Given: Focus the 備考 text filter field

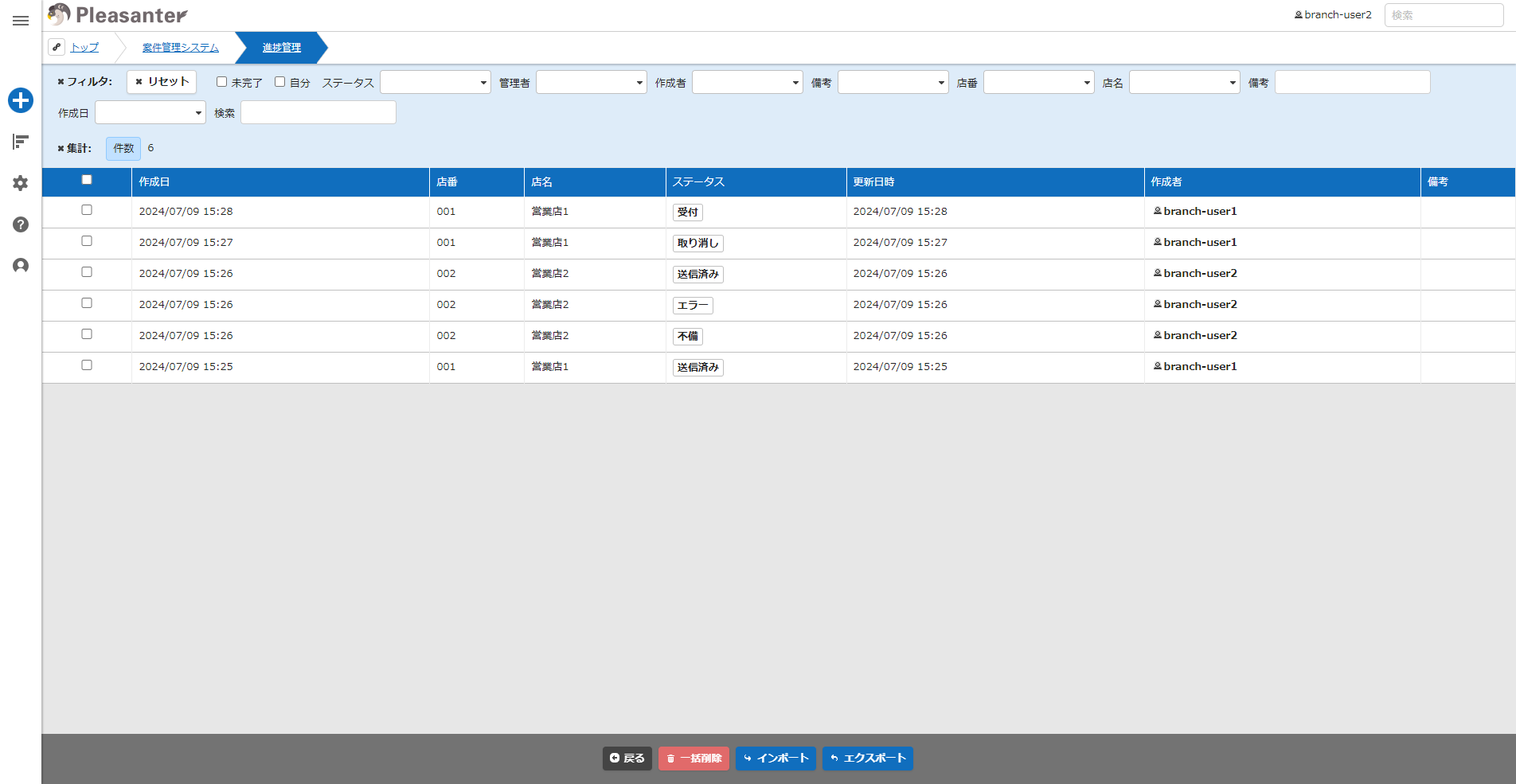Looking at the screenshot, I should (x=1353, y=82).
